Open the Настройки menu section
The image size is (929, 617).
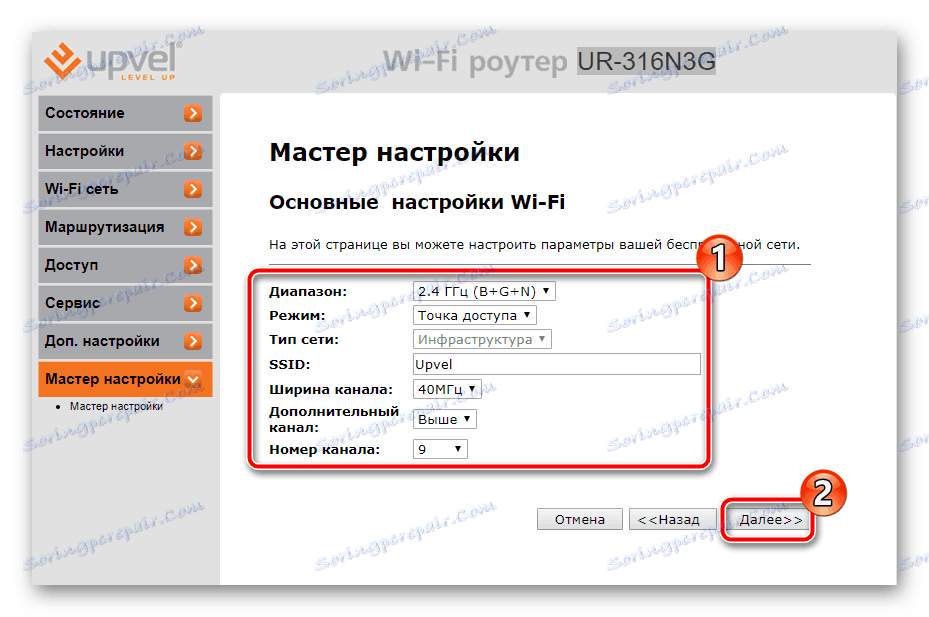tap(125, 151)
